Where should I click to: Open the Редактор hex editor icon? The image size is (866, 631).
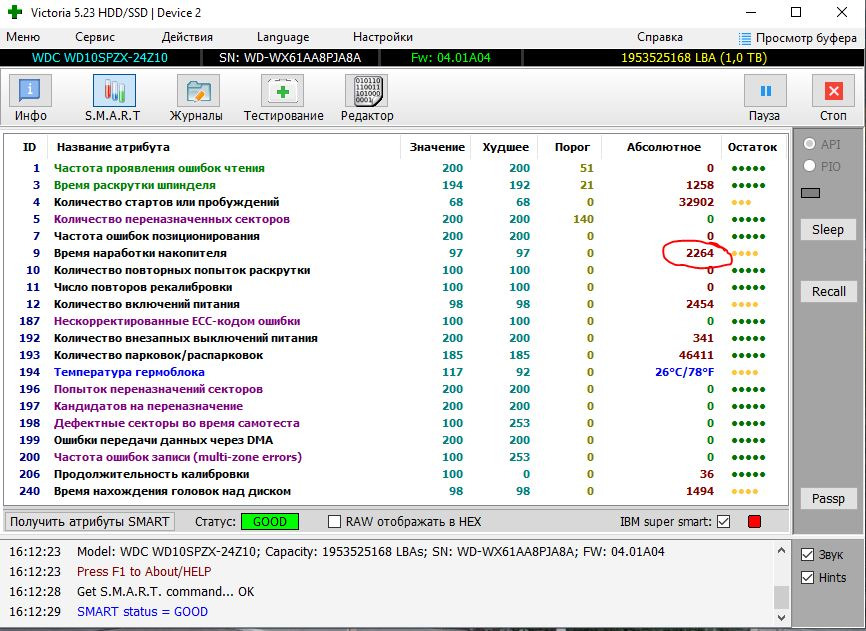coord(366,91)
